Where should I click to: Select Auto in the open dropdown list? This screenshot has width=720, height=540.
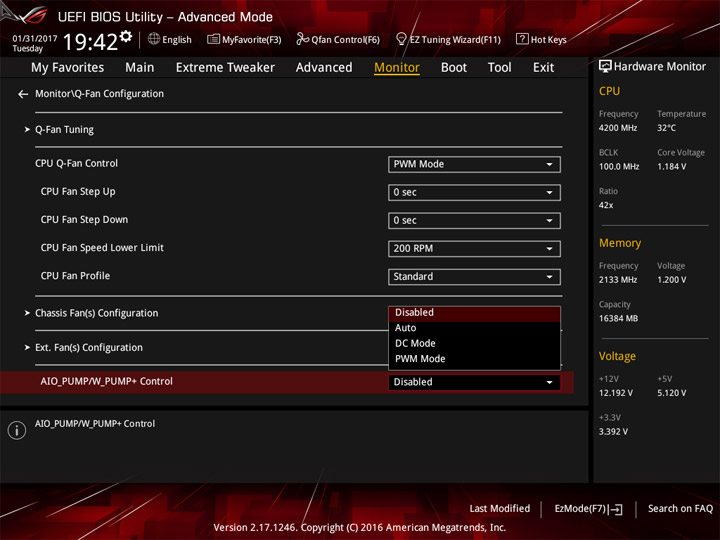[474, 328]
